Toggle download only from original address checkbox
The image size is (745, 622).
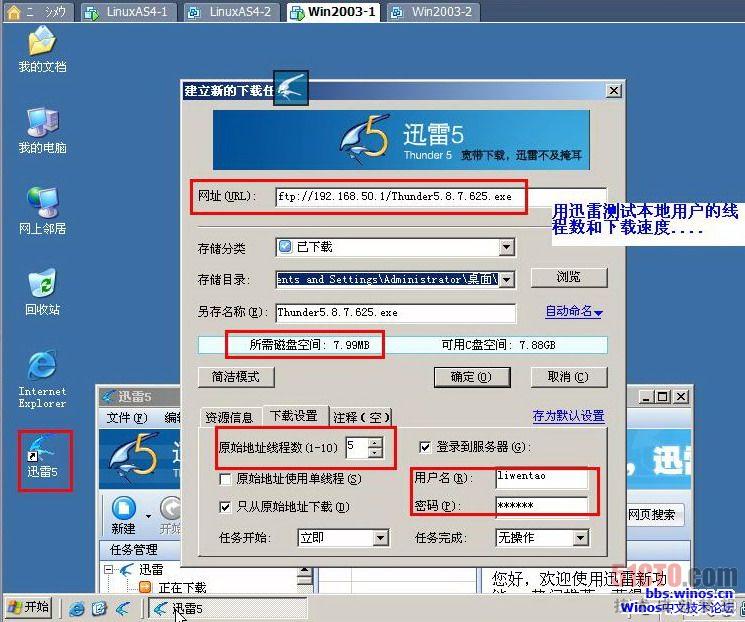coord(225,507)
